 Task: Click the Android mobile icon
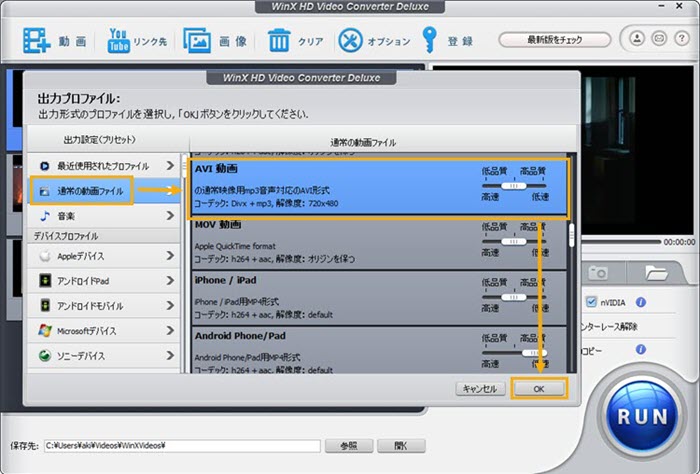pyautogui.click(x=45, y=306)
